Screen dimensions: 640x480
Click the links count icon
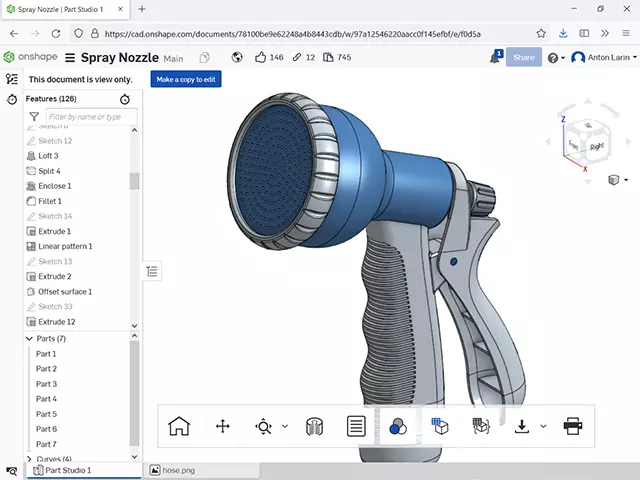(x=297, y=58)
